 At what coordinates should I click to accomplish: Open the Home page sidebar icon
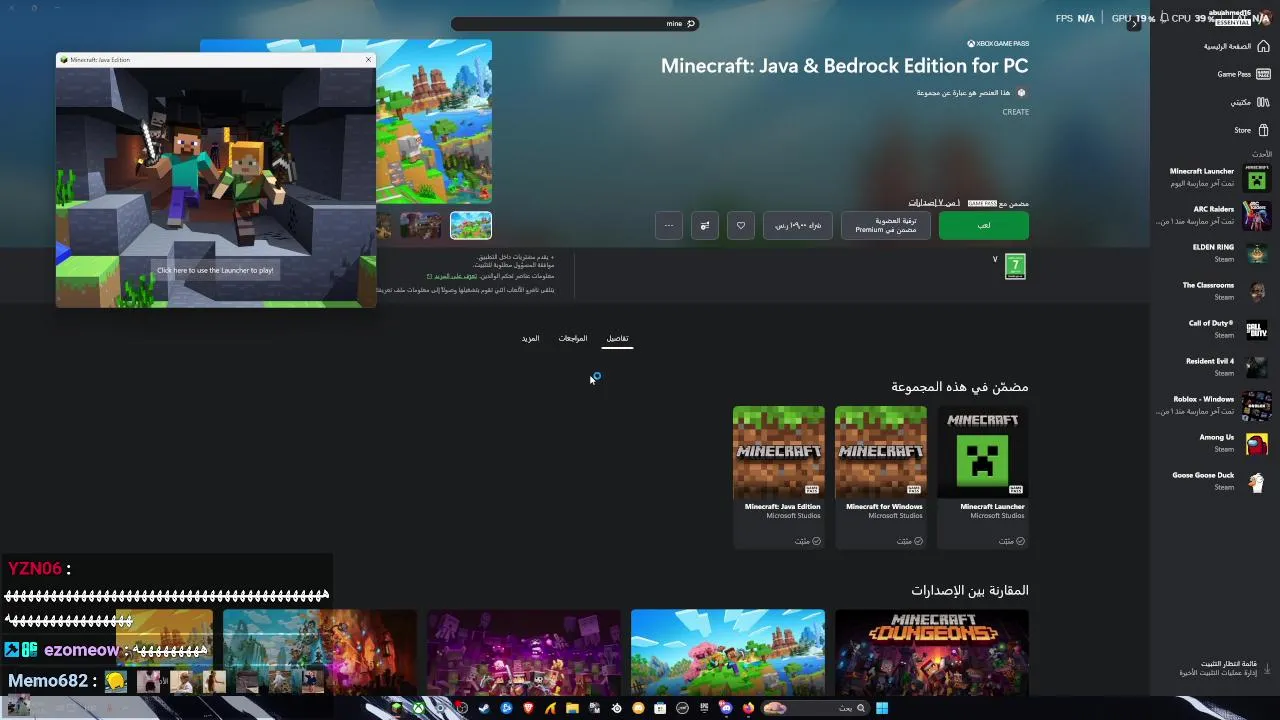pyautogui.click(x=1263, y=46)
